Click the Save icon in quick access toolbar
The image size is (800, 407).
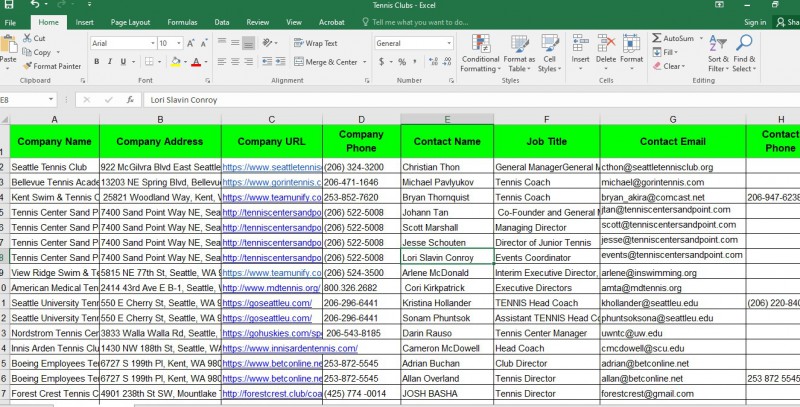pyautogui.click(x=9, y=5)
